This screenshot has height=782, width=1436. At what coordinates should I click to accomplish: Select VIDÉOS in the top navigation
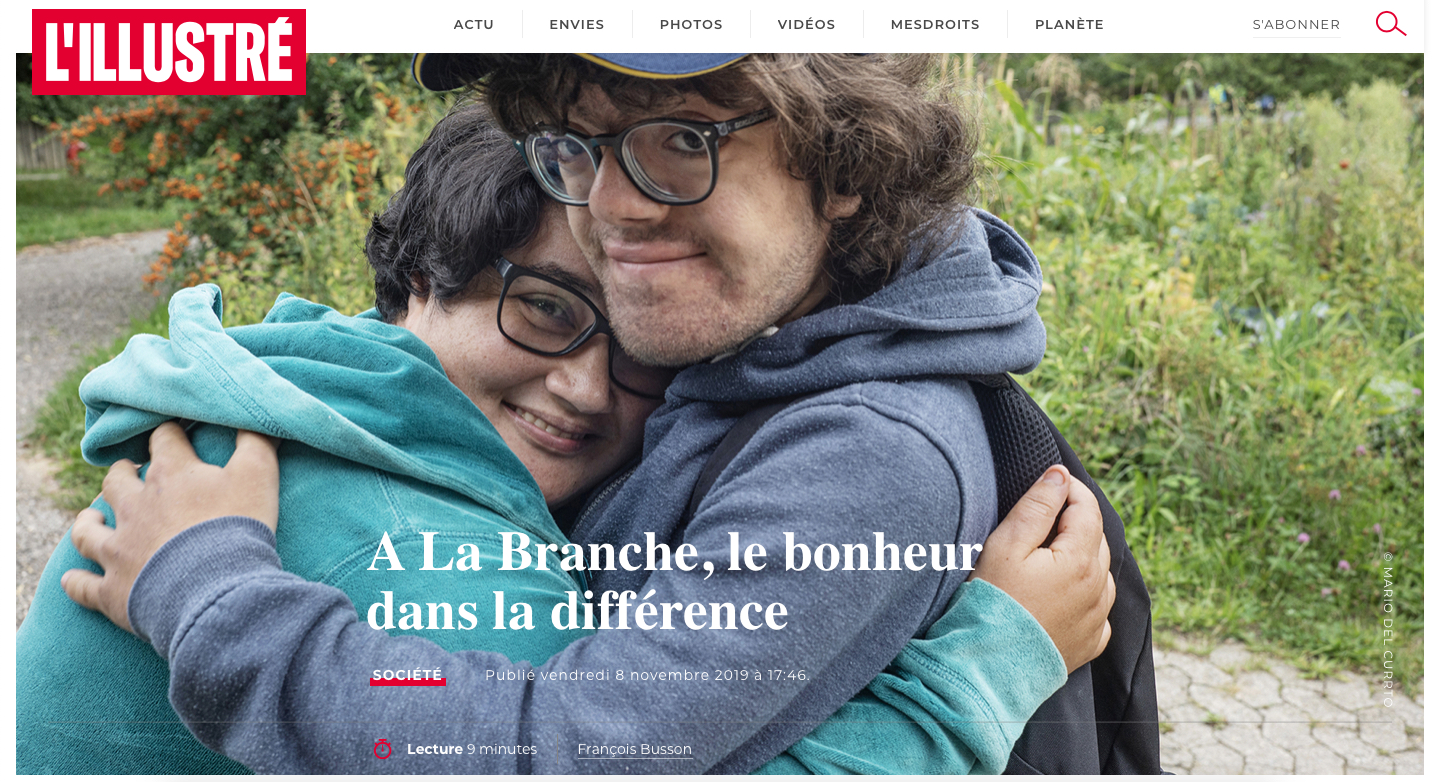(x=806, y=25)
